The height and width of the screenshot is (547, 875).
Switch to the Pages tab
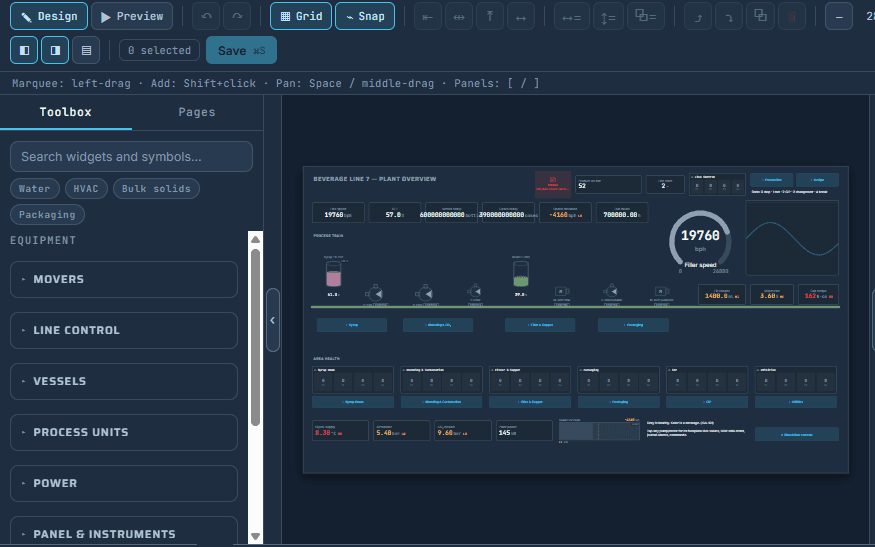coord(197,112)
